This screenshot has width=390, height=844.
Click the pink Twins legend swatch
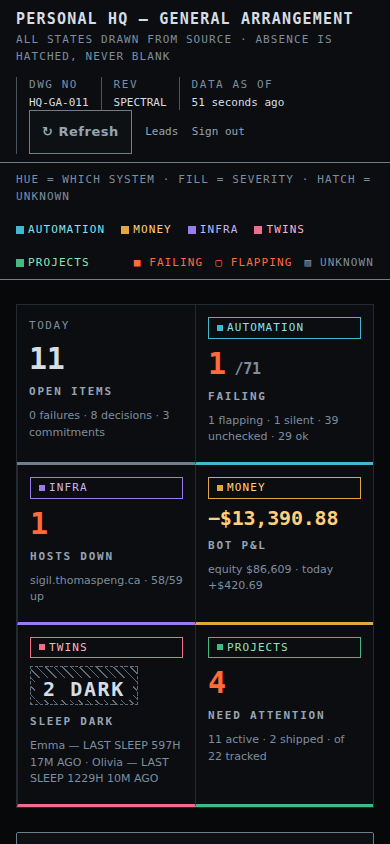pos(258,230)
